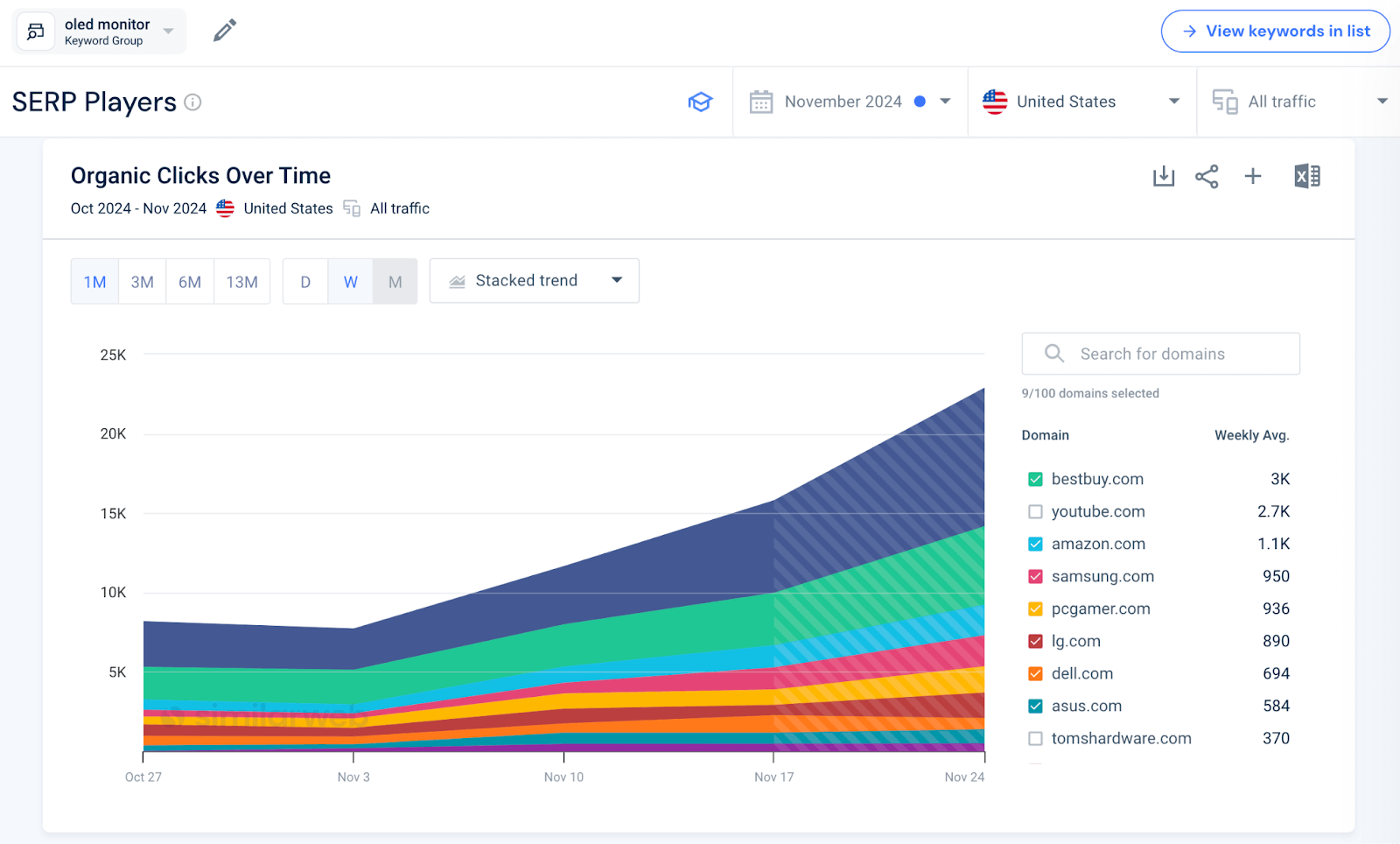Screen dimensions: 1400x844
Task: Click the download chart icon
Action: tap(1163, 176)
